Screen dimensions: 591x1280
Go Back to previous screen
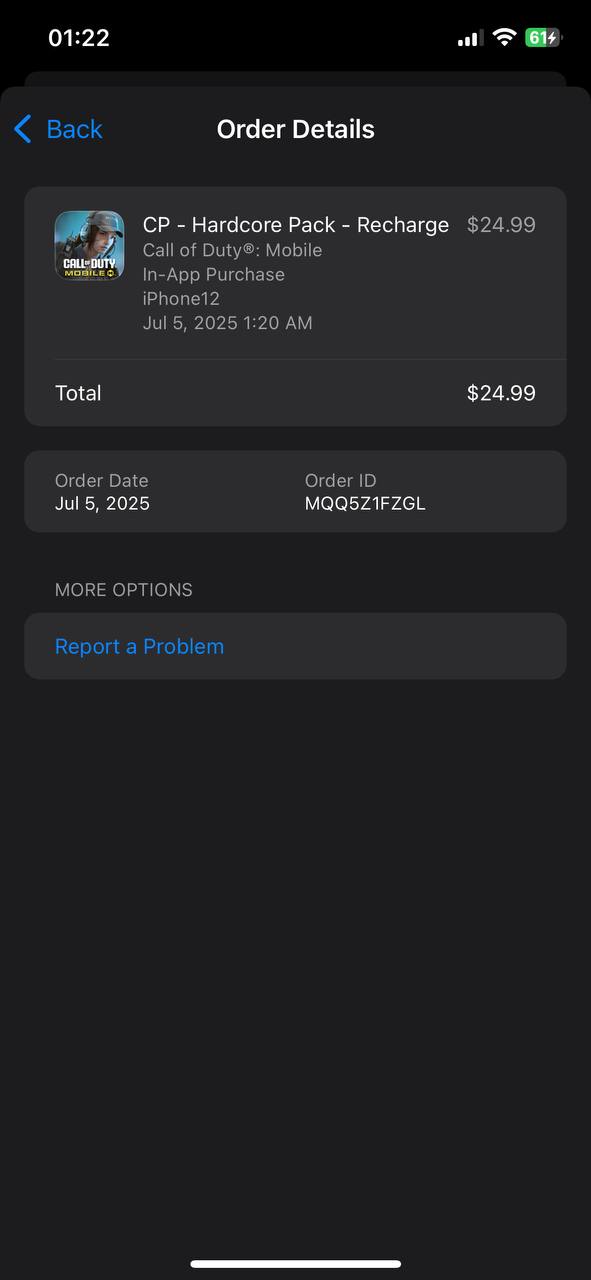(x=58, y=129)
